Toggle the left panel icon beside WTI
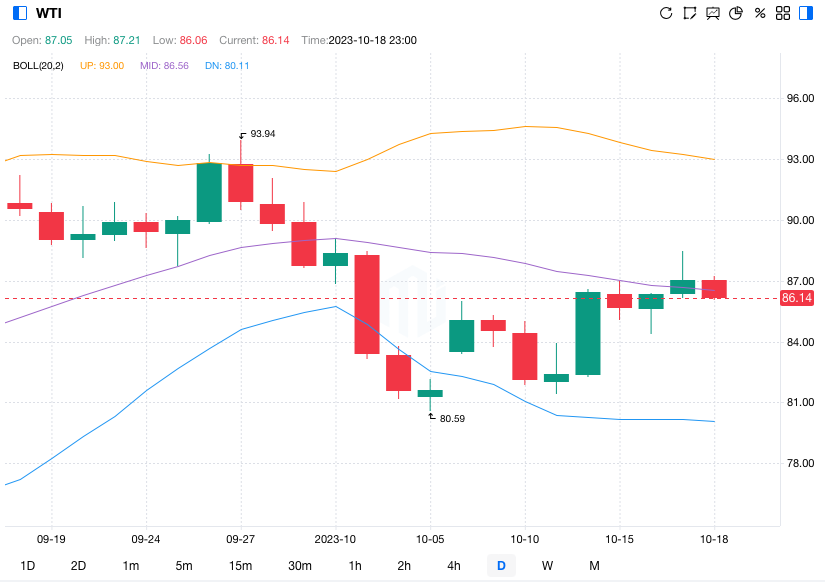Screen dimensions: 825x588 pos(20,13)
